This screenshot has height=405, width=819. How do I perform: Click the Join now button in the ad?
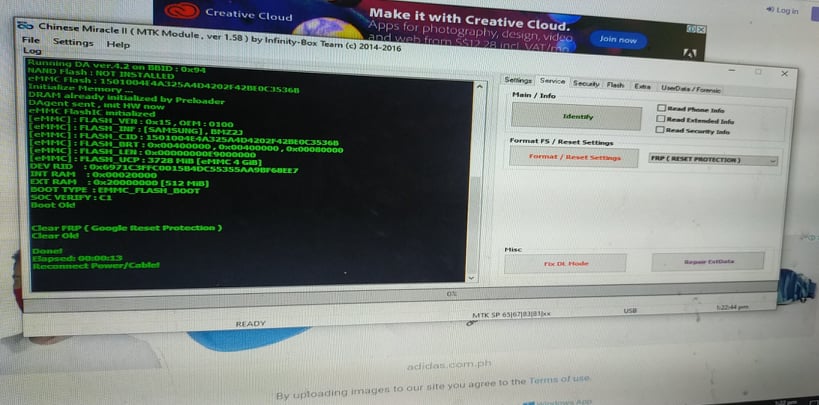point(618,40)
